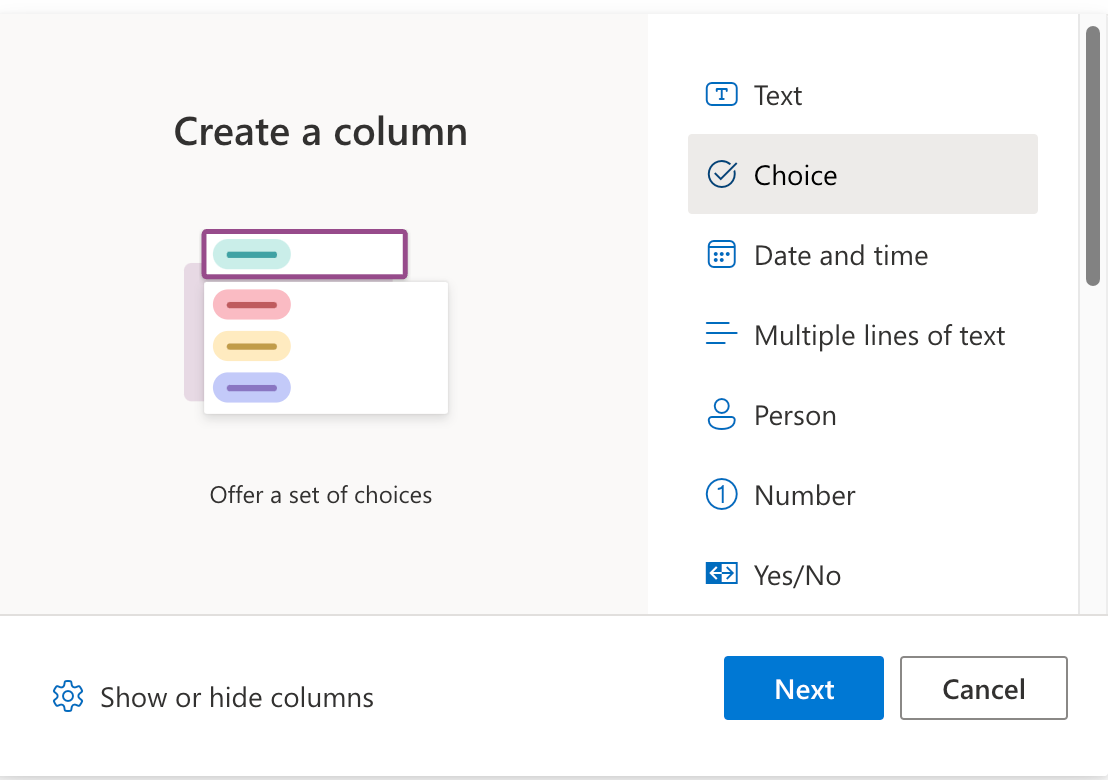Image resolution: width=1108 pixels, height=780 pixels.
Task: Select the Person label in the list
Action: coord(794,415)
